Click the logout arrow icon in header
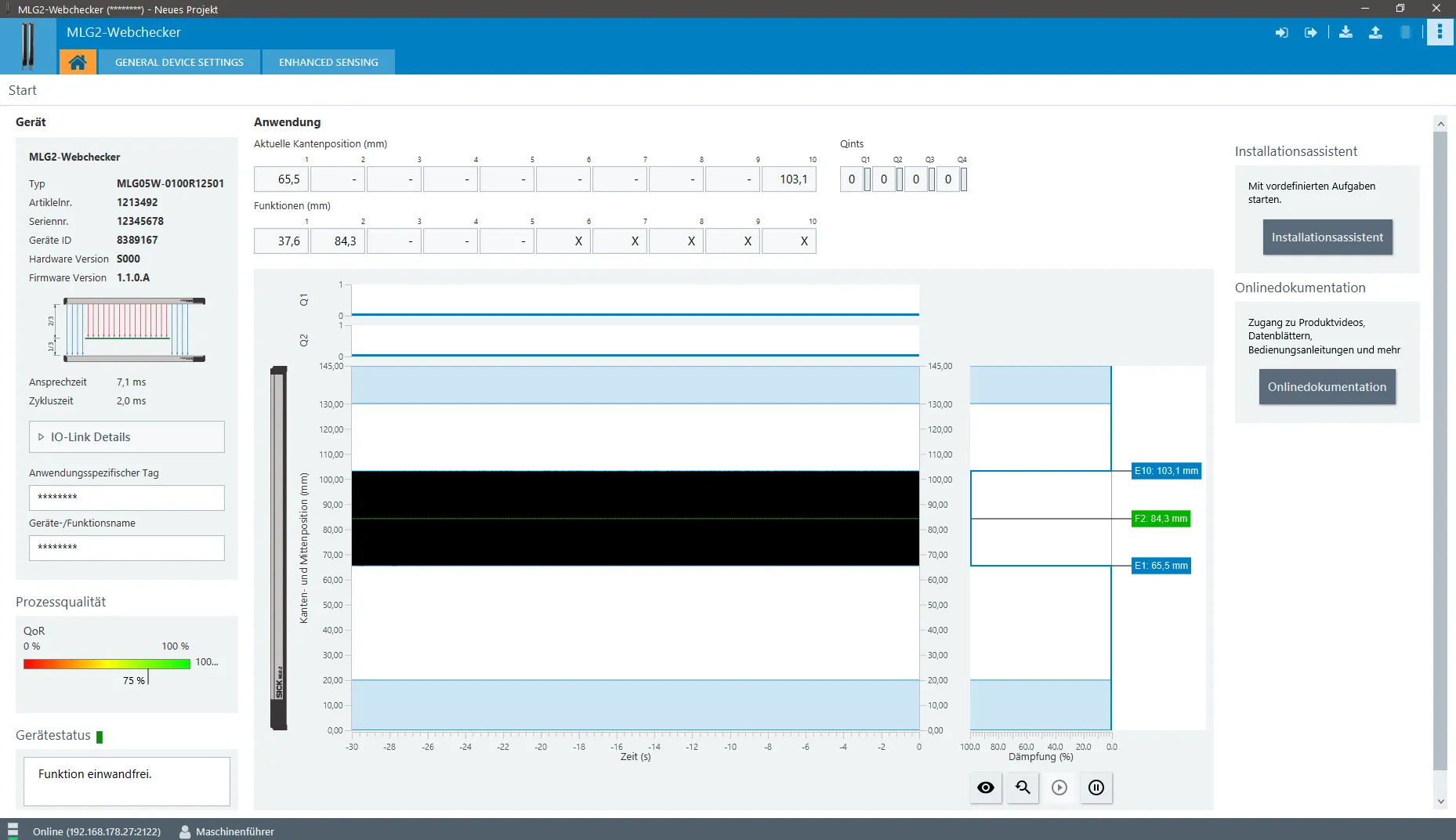 click(1310, 33)
